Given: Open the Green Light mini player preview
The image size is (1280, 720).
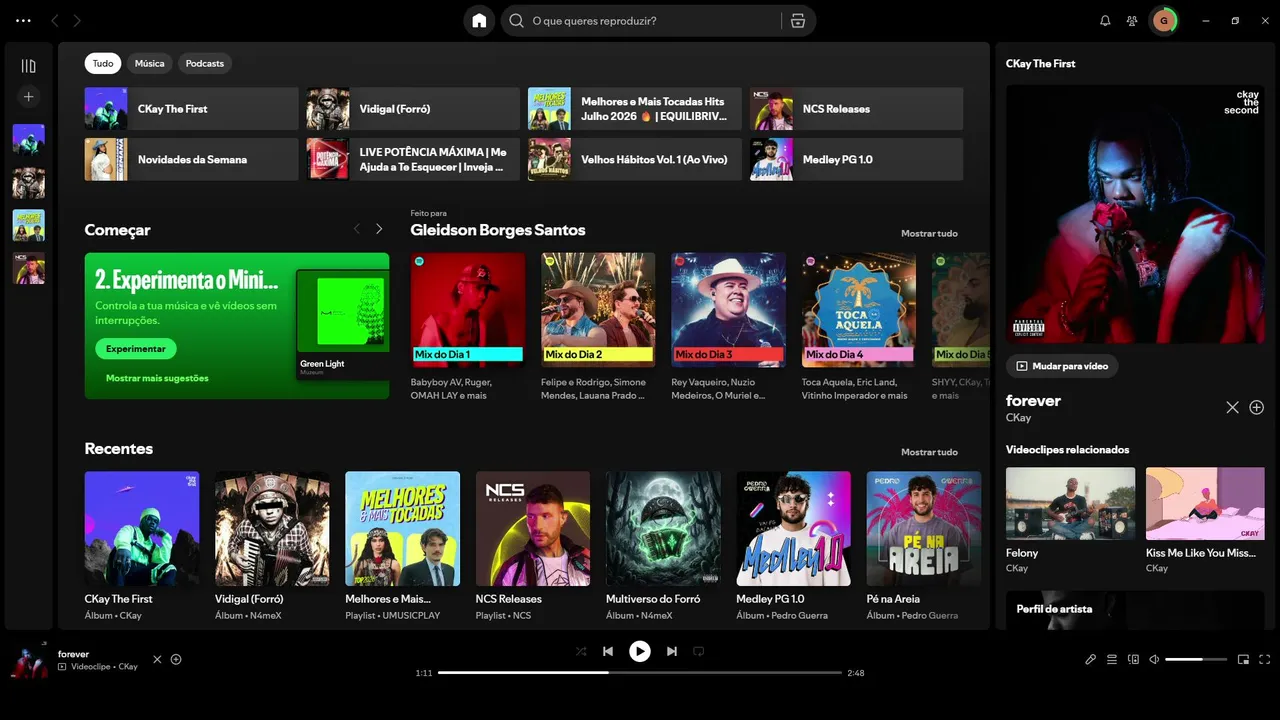Looking at the screenshot, I should tap(343, 324).
